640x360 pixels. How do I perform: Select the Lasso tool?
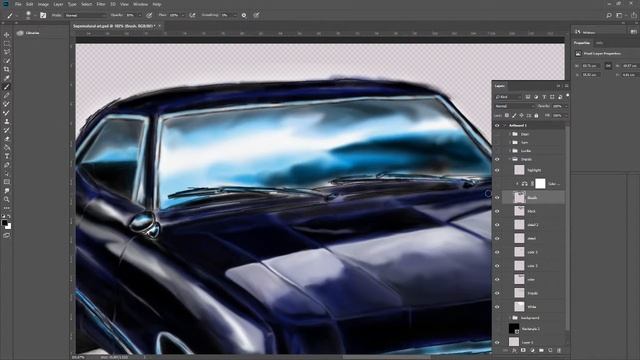pos(7,52)
